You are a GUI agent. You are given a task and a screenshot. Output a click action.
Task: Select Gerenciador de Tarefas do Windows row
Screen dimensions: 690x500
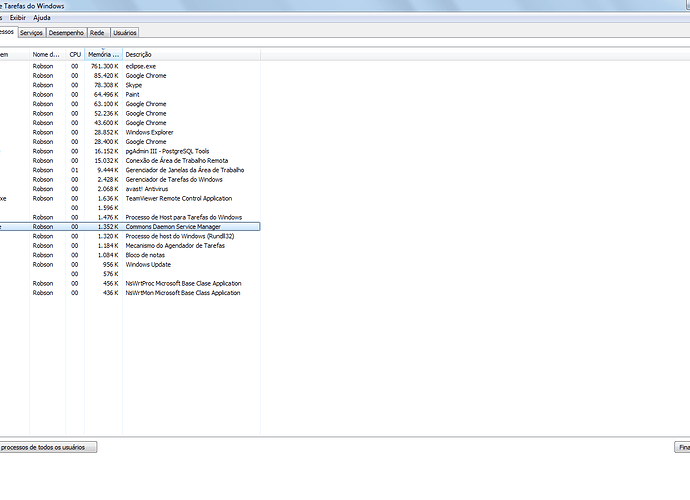[130, 180]
